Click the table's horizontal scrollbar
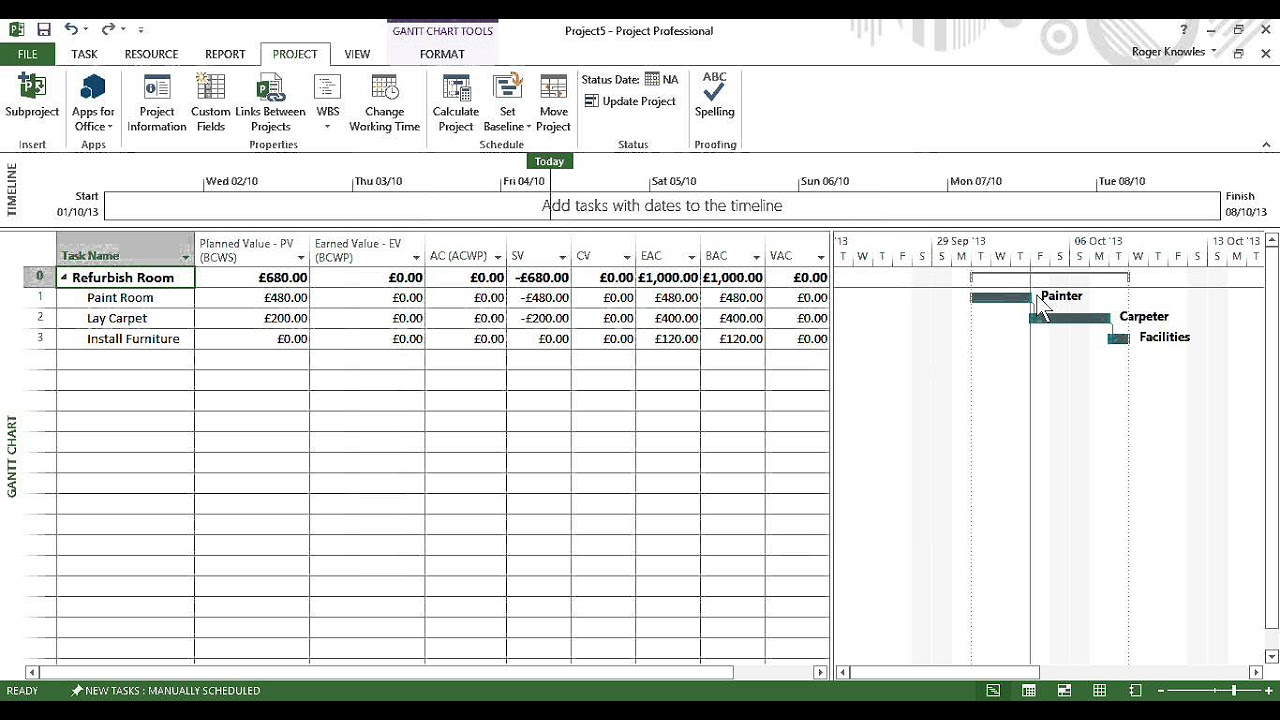Viewport: 1280px width, 720px height. tap(387, 673)
